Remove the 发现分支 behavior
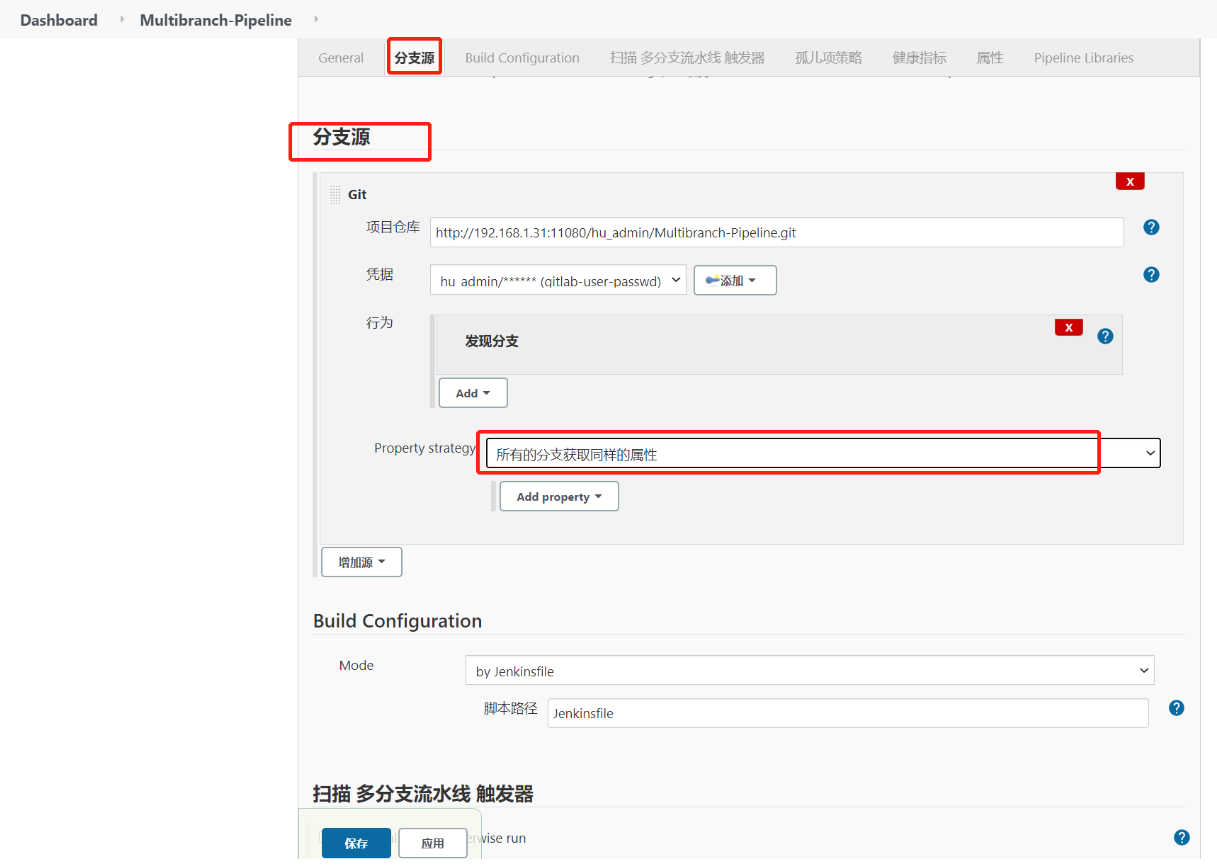 pyautogui.click(x=1069, y=327)
